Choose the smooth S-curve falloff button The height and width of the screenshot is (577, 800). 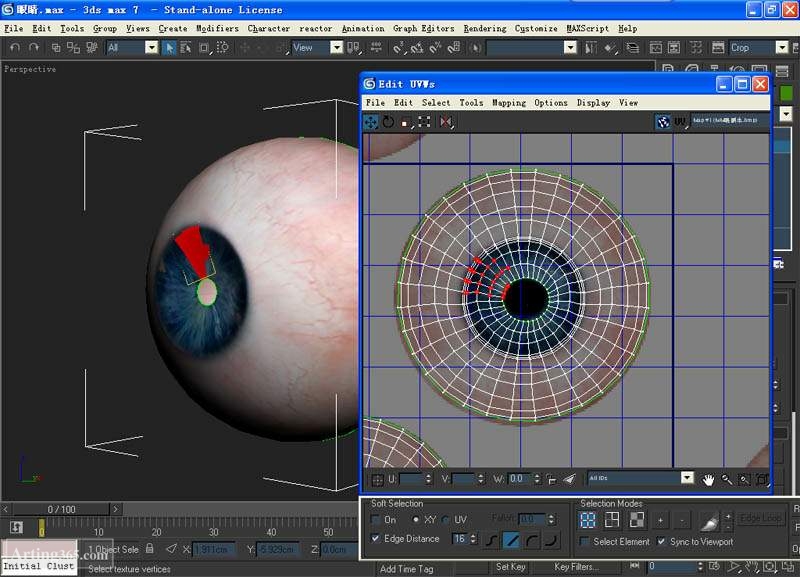pos(490,540)
